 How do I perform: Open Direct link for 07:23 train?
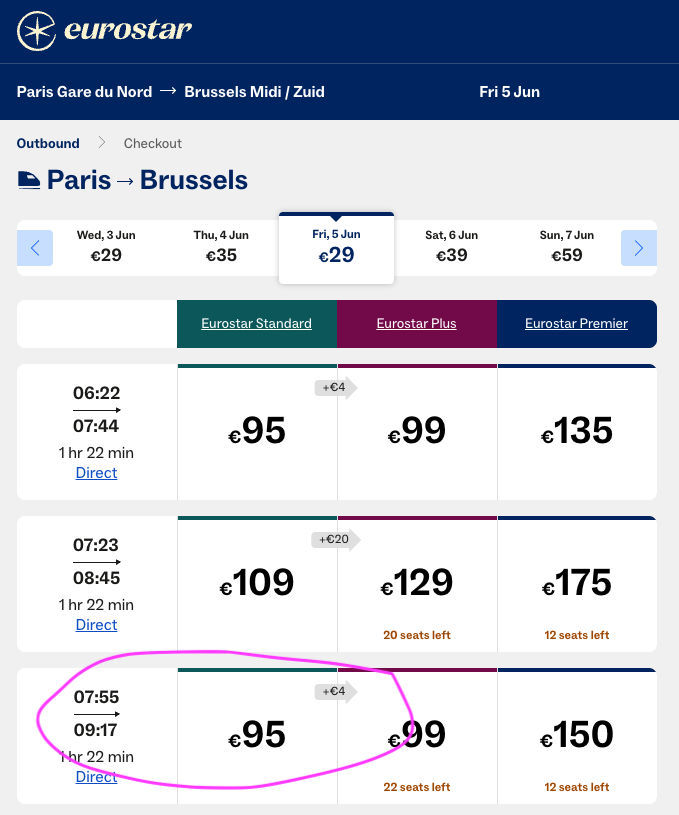(96, 625)
